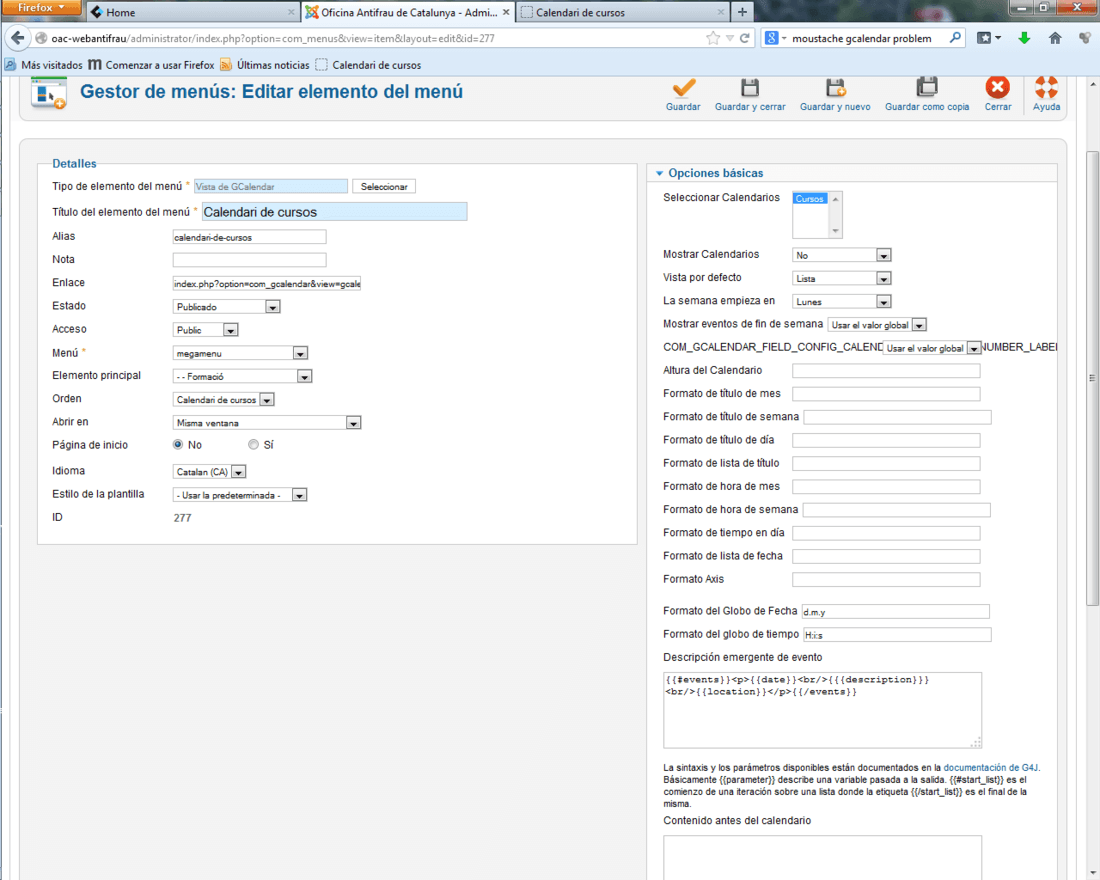Open Últimas noticias bookmark feed
Viewport: 1100px width, 880px height.
pyautogui.click(x=264, y=65)
